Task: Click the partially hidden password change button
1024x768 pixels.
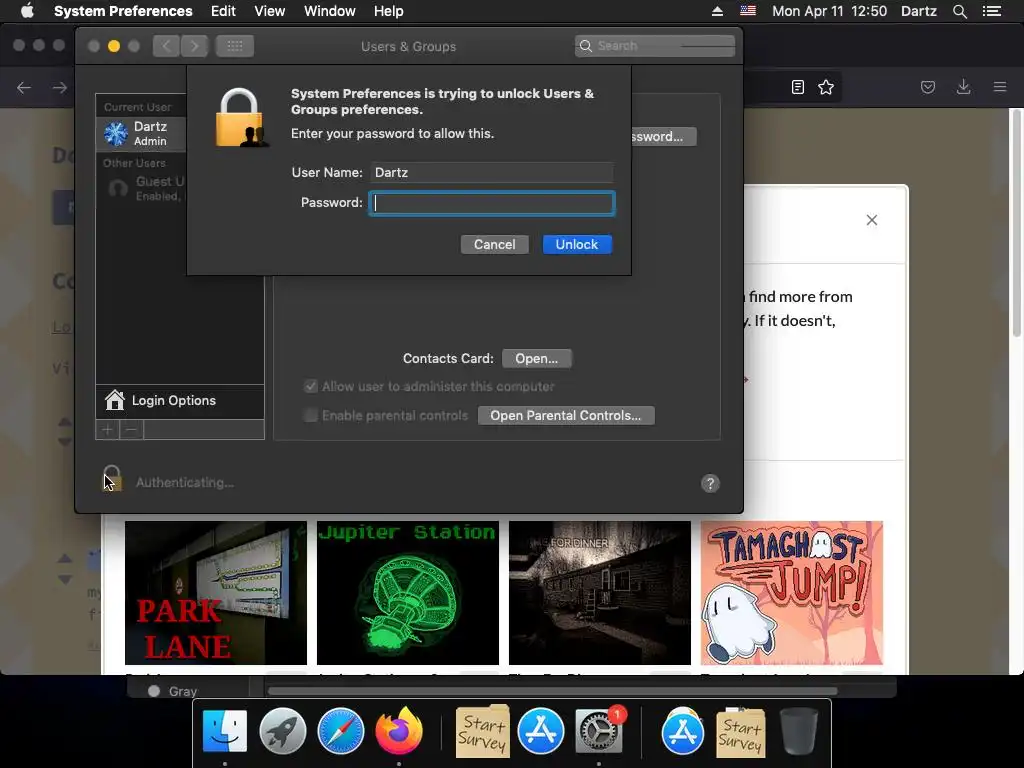Action: [664, 136]
